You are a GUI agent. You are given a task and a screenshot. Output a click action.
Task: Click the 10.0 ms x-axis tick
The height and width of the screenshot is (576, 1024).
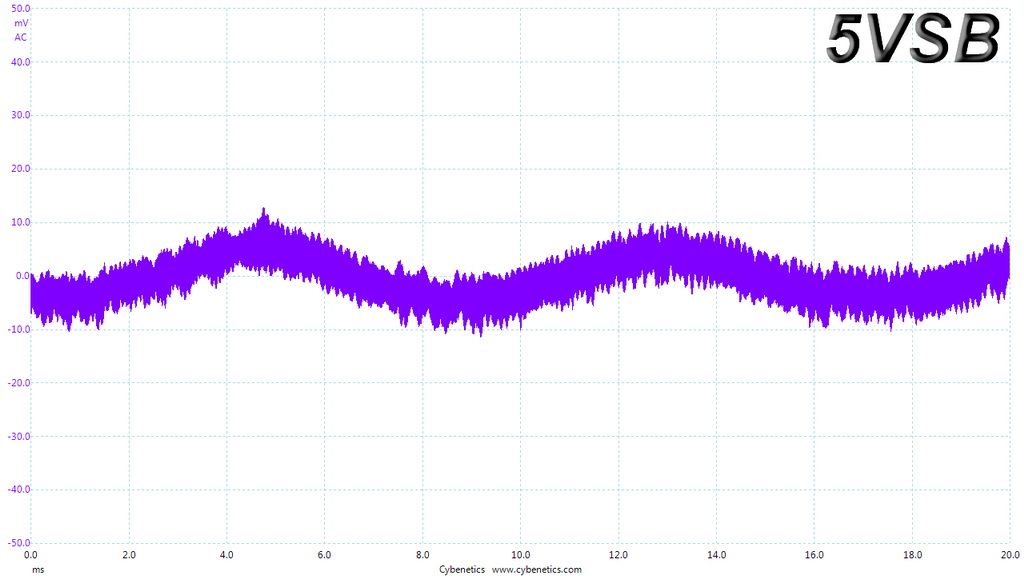[520, 555]
